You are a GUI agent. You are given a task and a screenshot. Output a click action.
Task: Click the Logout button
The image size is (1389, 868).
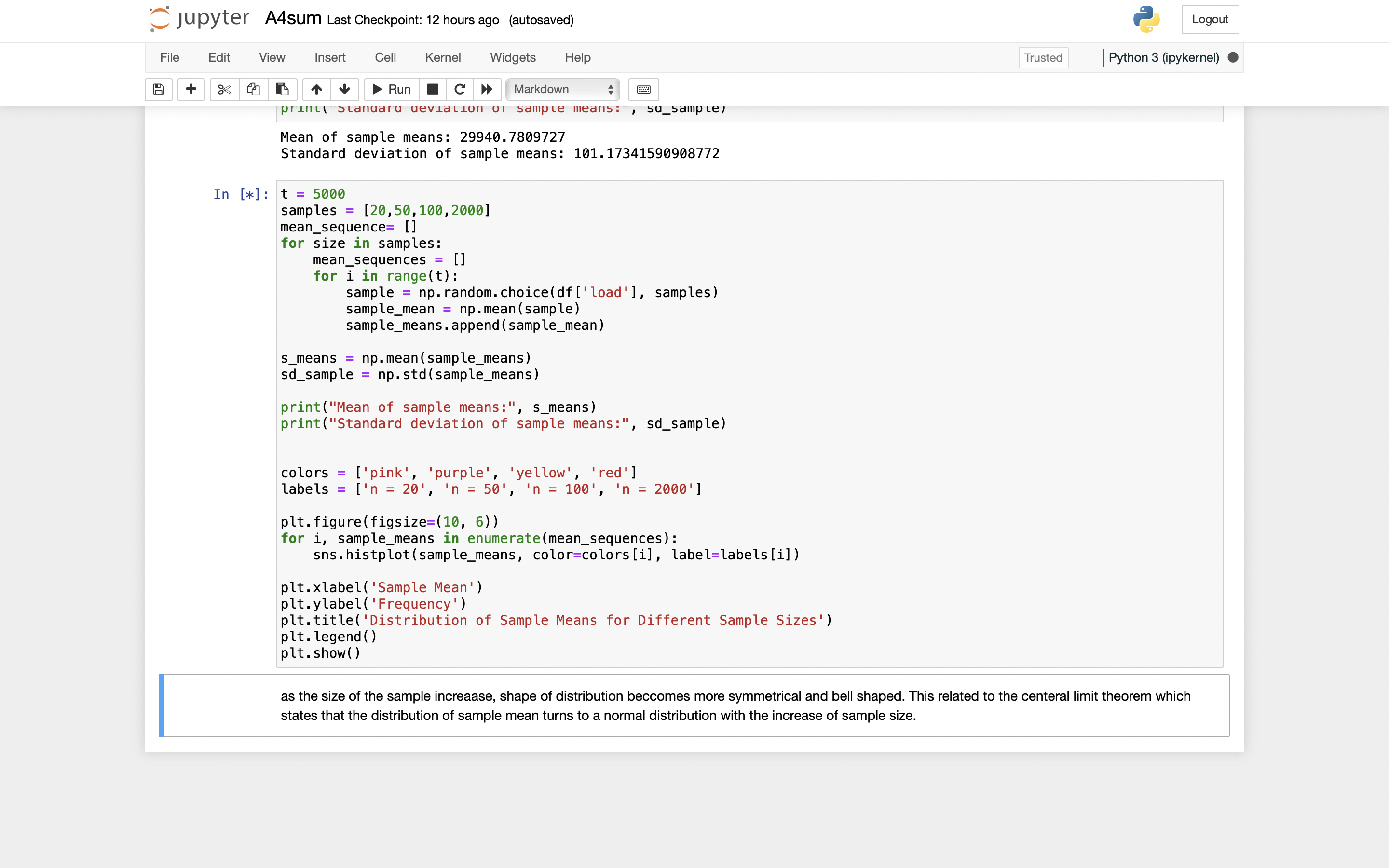1210,19
